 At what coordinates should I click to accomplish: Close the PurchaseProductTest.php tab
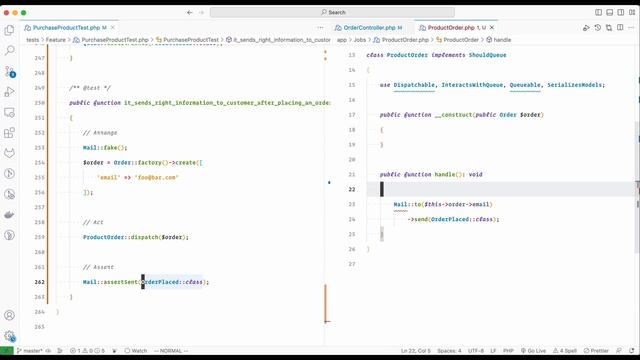point(113,28)
